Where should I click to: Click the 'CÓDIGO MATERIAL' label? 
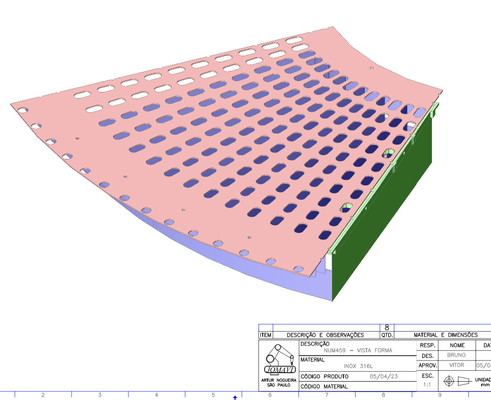(x=324, y=387)
